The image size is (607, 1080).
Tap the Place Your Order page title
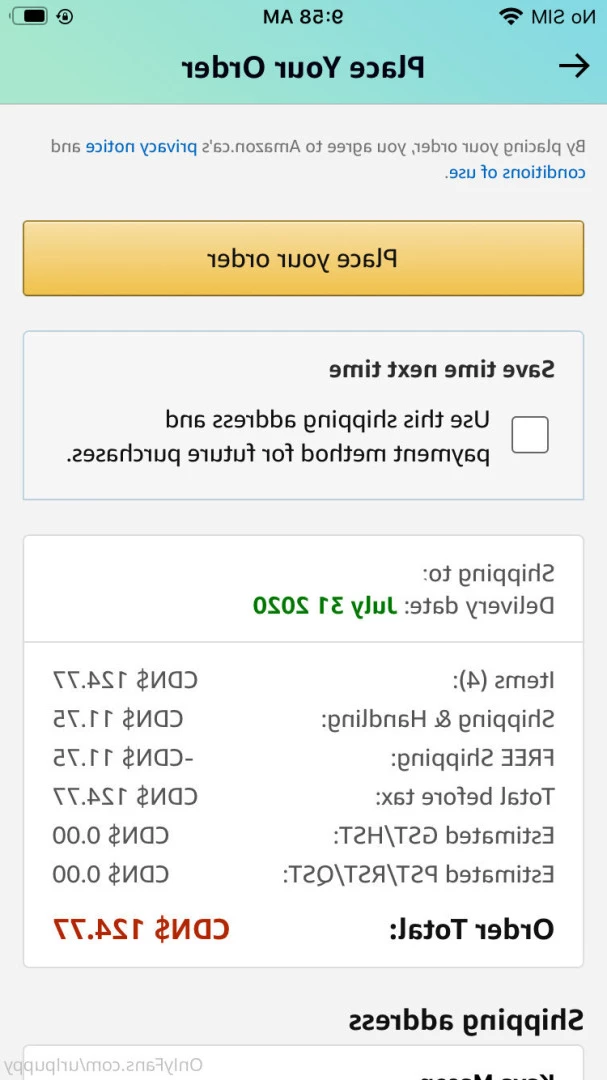tap(303, 68)
